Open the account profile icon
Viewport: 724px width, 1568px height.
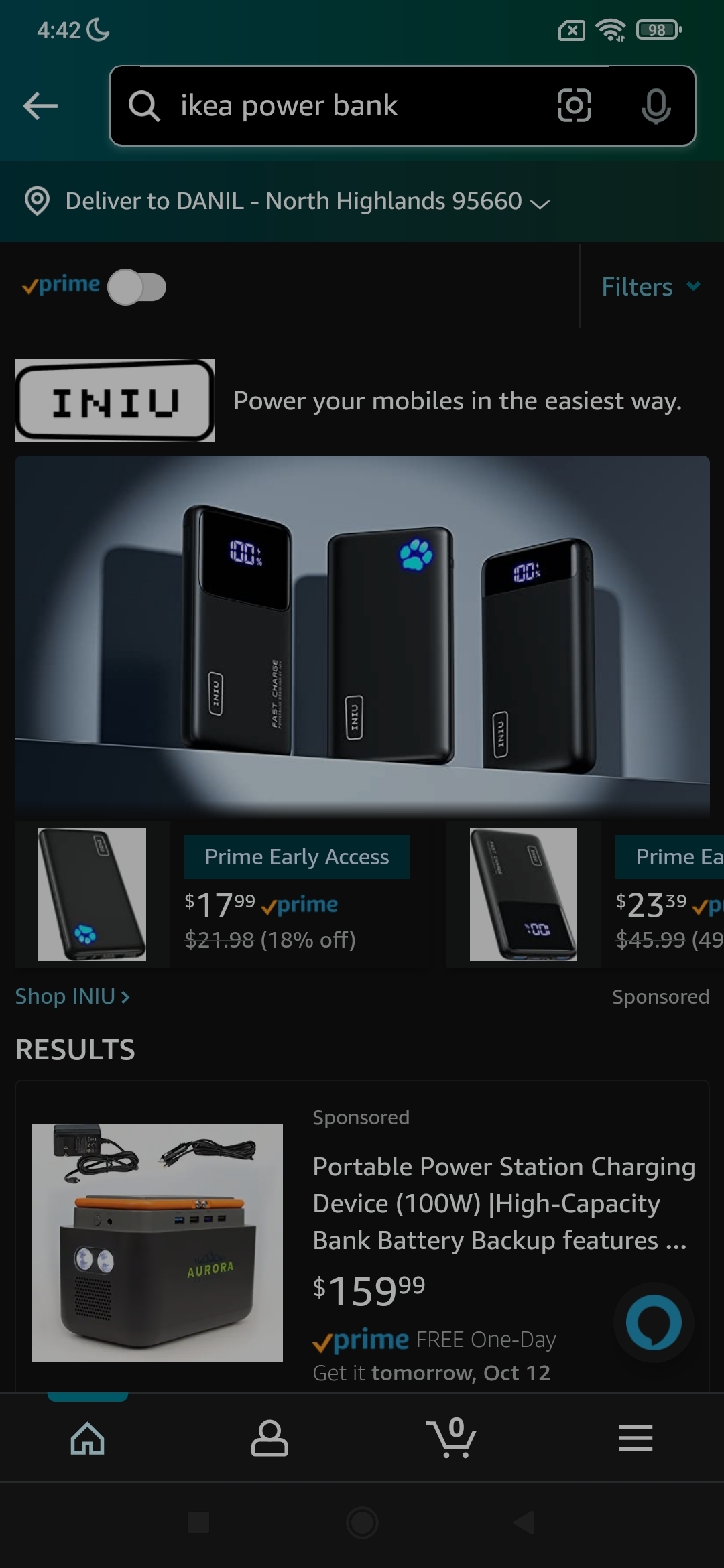(269, 1438)
